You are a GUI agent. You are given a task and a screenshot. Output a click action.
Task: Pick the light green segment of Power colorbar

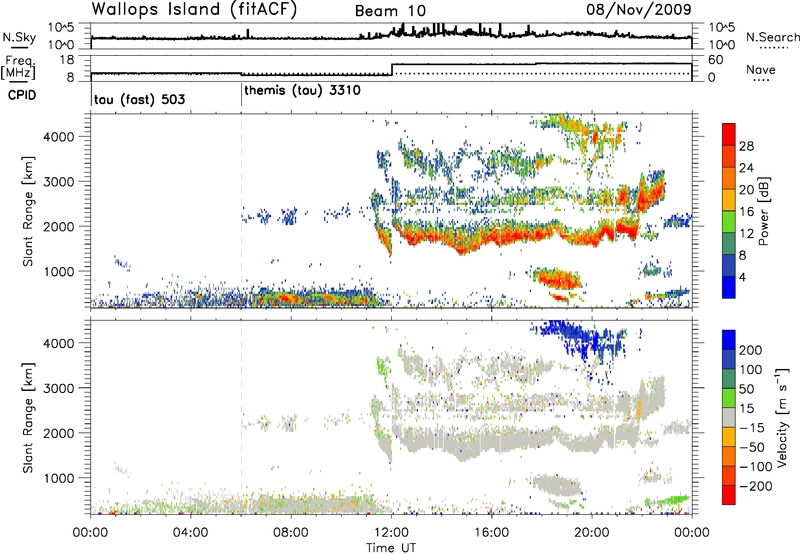point(729,222)
